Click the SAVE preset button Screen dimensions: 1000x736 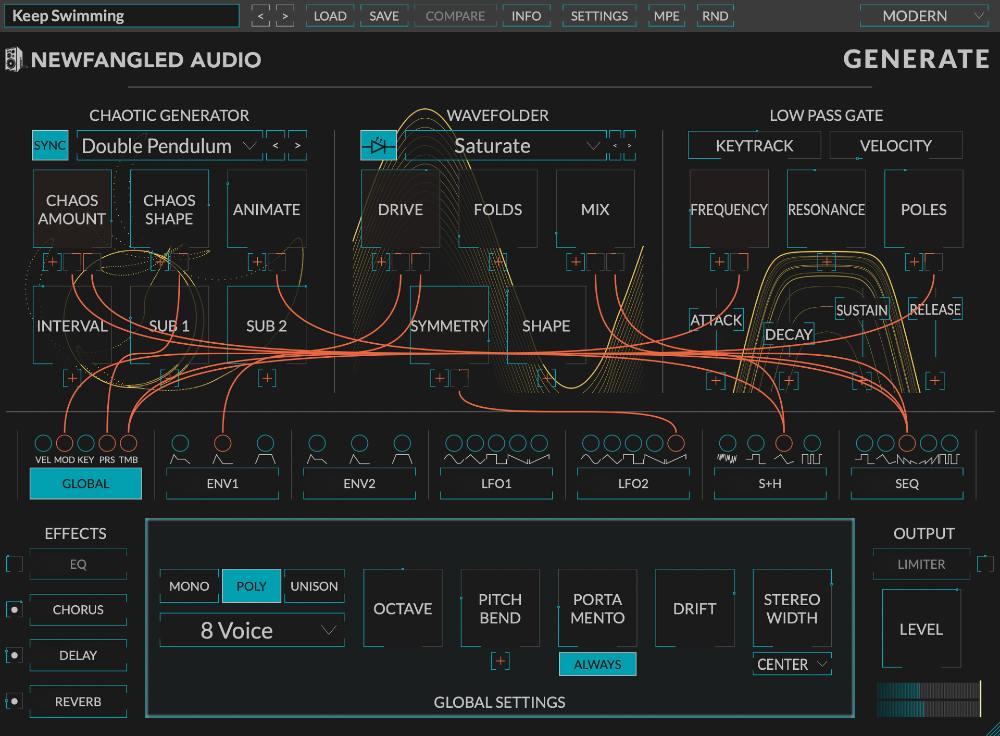(384, 15)
